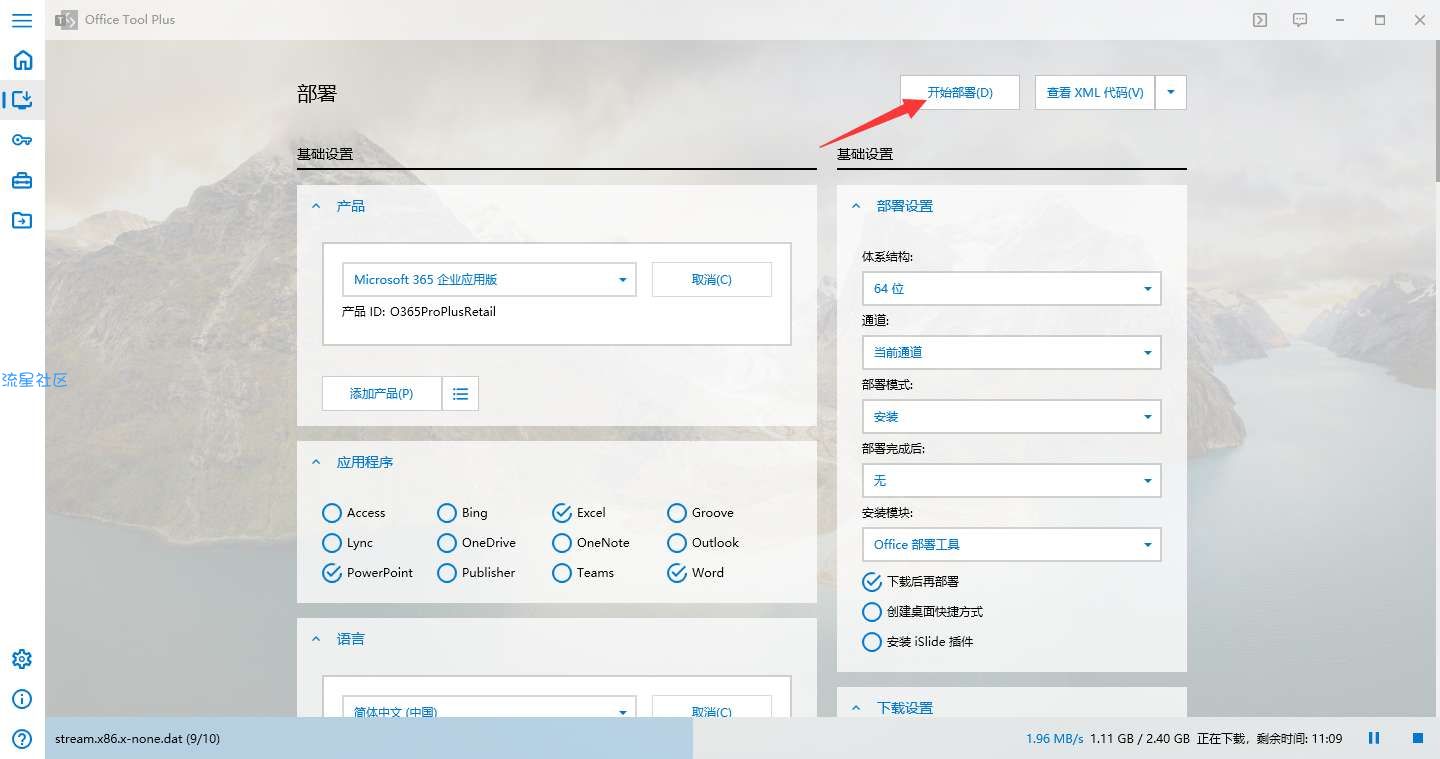Screen dimensions: 1440x759
Task: Open the 通道 当前通道 dropdown
Action: [1011, 352]
